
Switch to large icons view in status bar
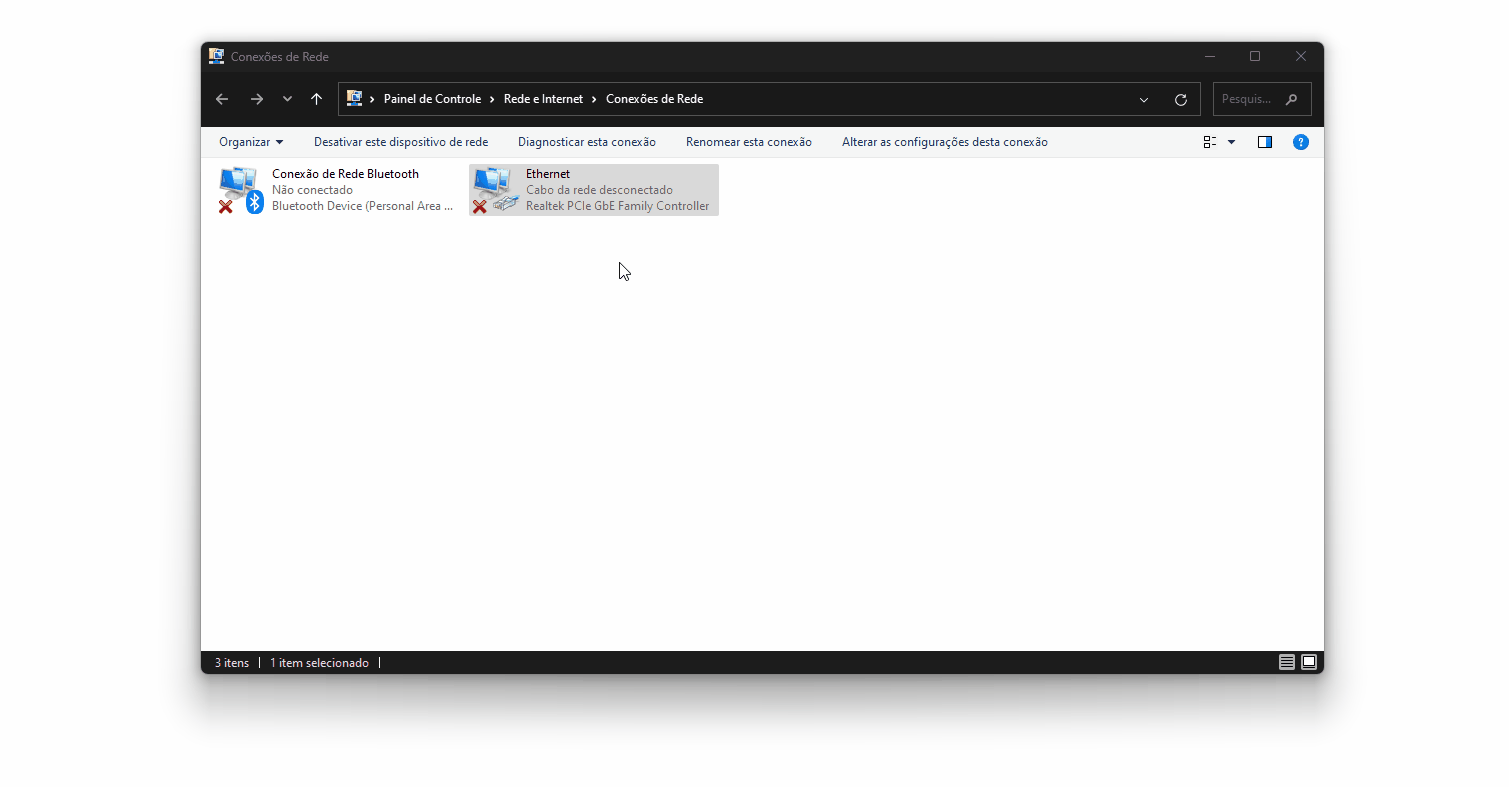pos(1309,662)
